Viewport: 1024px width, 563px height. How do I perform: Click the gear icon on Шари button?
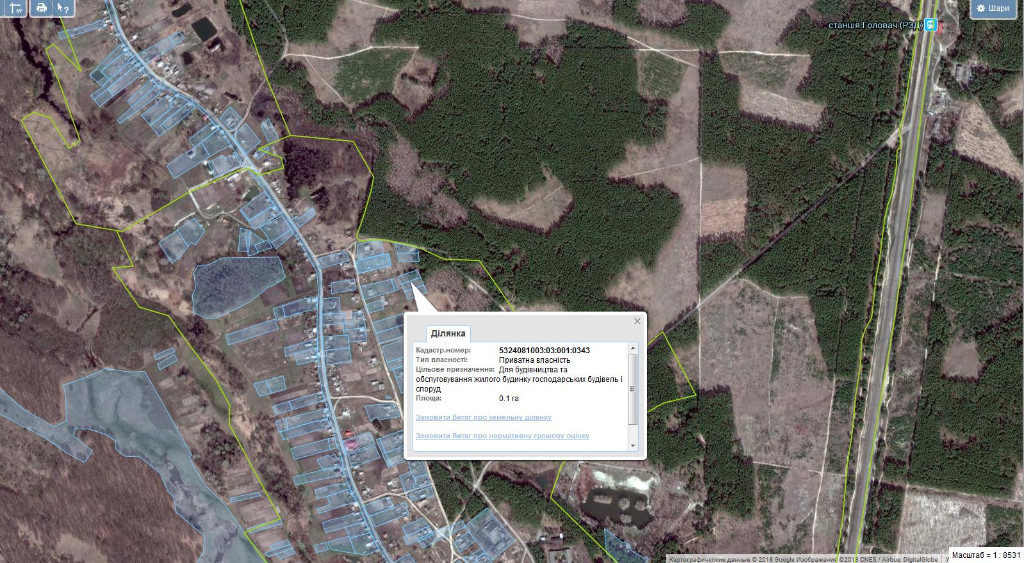(981, 9)
